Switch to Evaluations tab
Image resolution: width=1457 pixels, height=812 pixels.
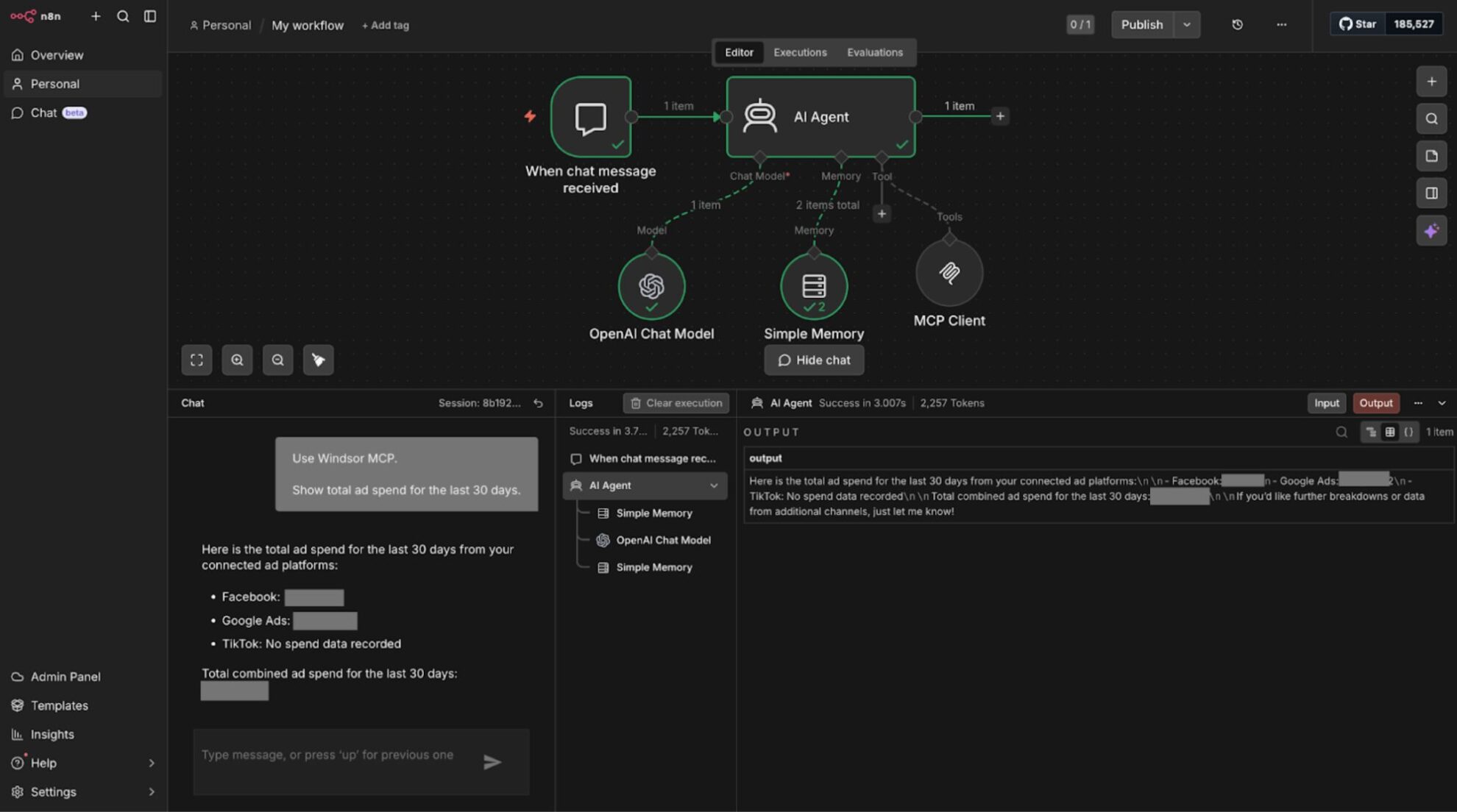(874, 52)
